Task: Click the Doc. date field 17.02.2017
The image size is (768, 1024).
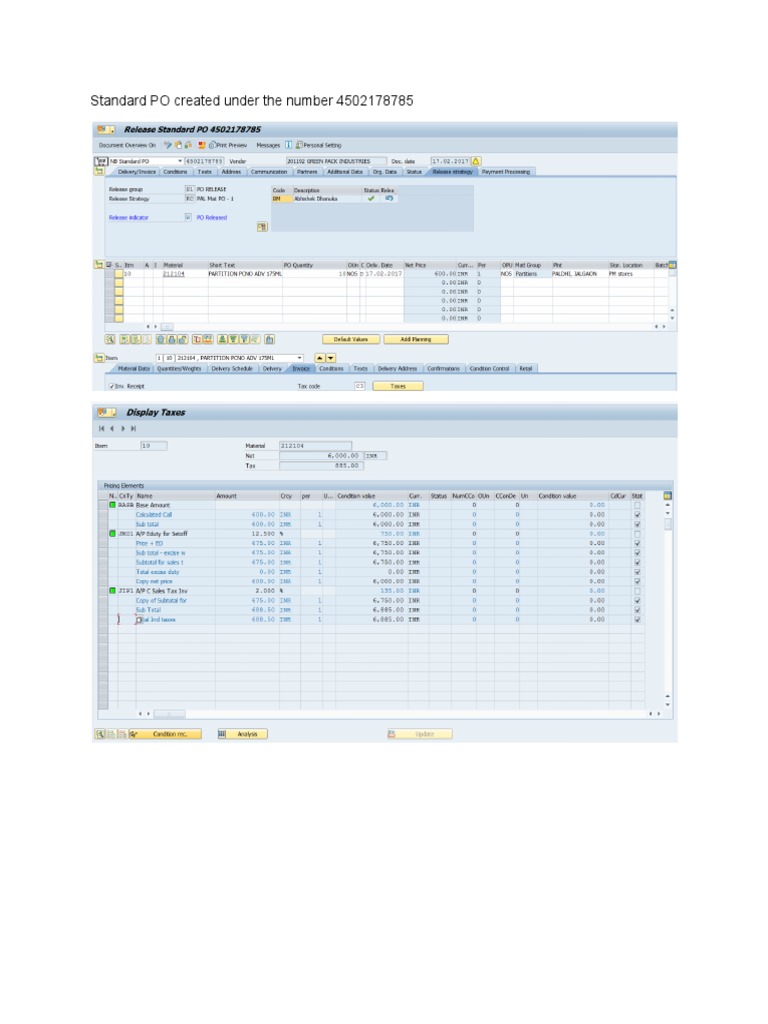Action: pyautogui.click(x=450, y=161)
